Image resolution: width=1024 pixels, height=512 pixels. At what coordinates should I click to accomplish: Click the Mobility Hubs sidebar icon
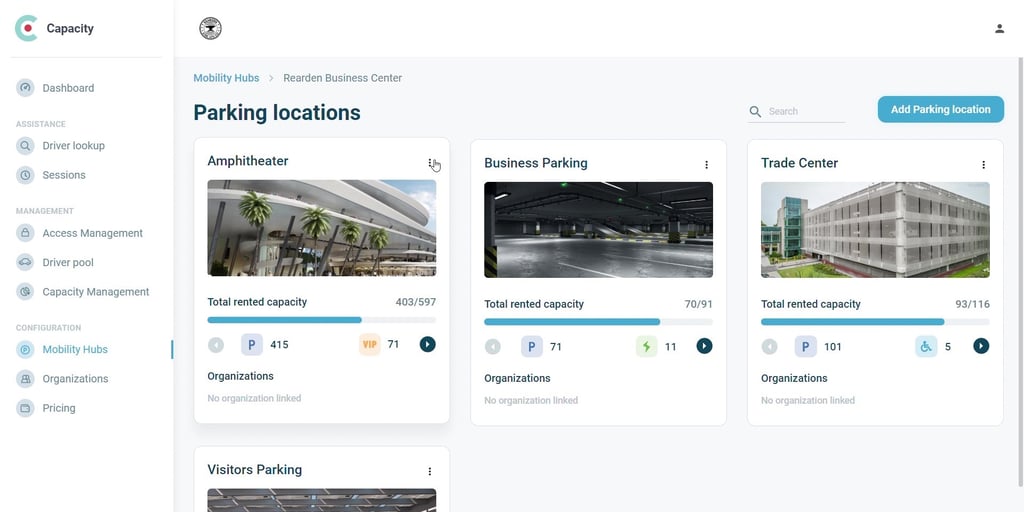click(25, 349)
